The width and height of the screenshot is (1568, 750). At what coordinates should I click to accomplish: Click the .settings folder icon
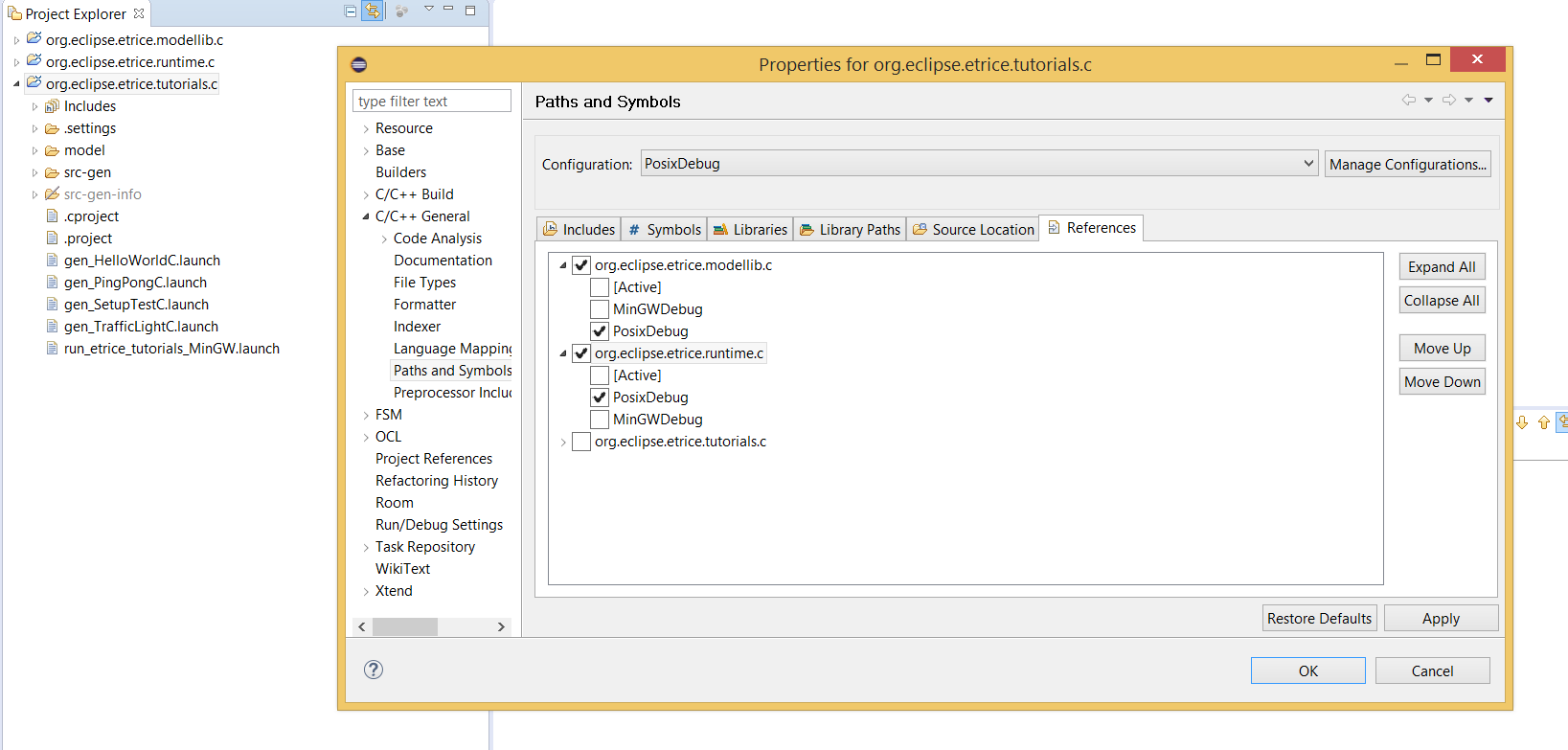click(53, 128)
